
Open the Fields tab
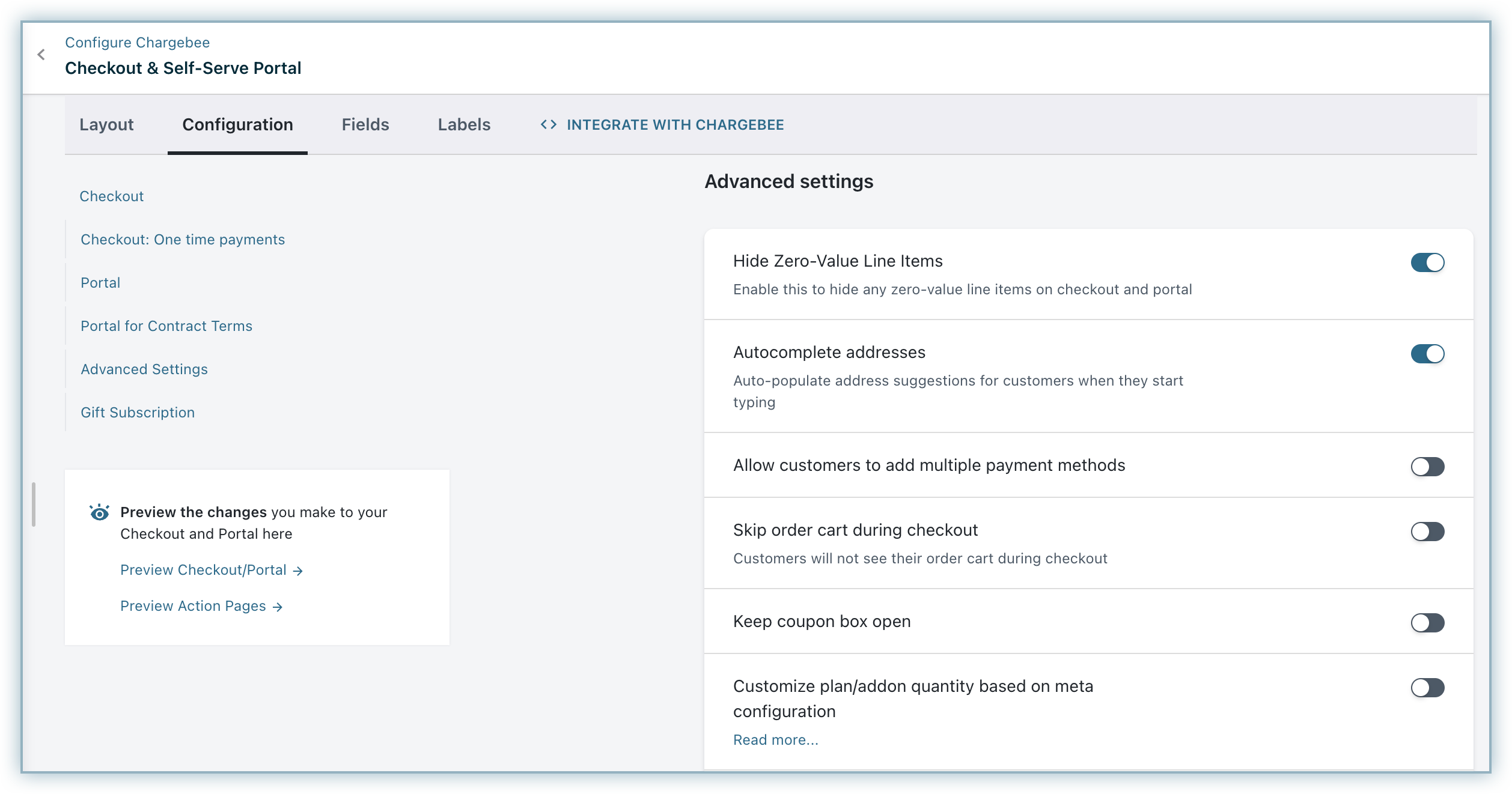365,124
